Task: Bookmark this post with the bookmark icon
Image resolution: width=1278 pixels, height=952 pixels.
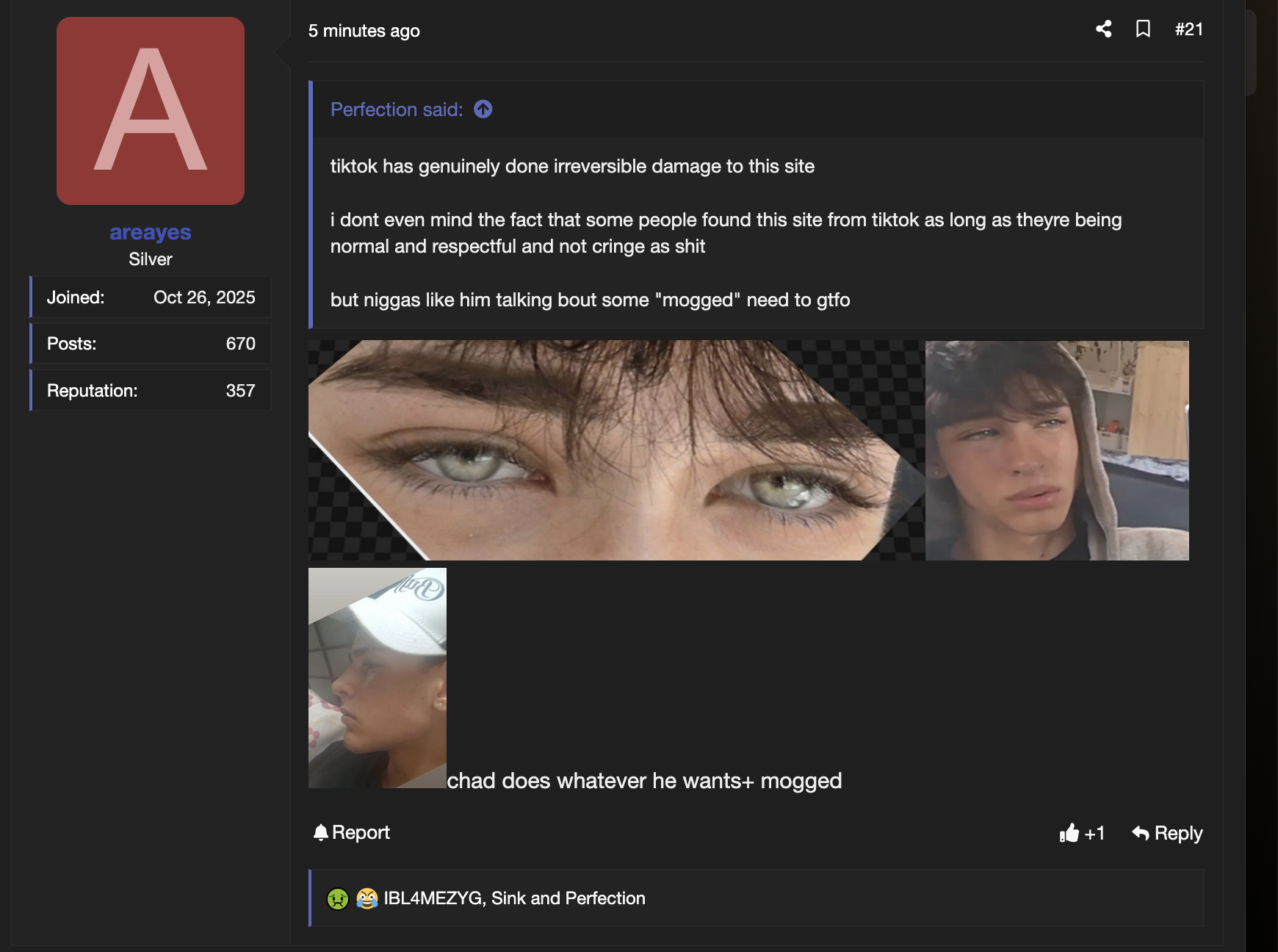Action: tap(1143, 29)
